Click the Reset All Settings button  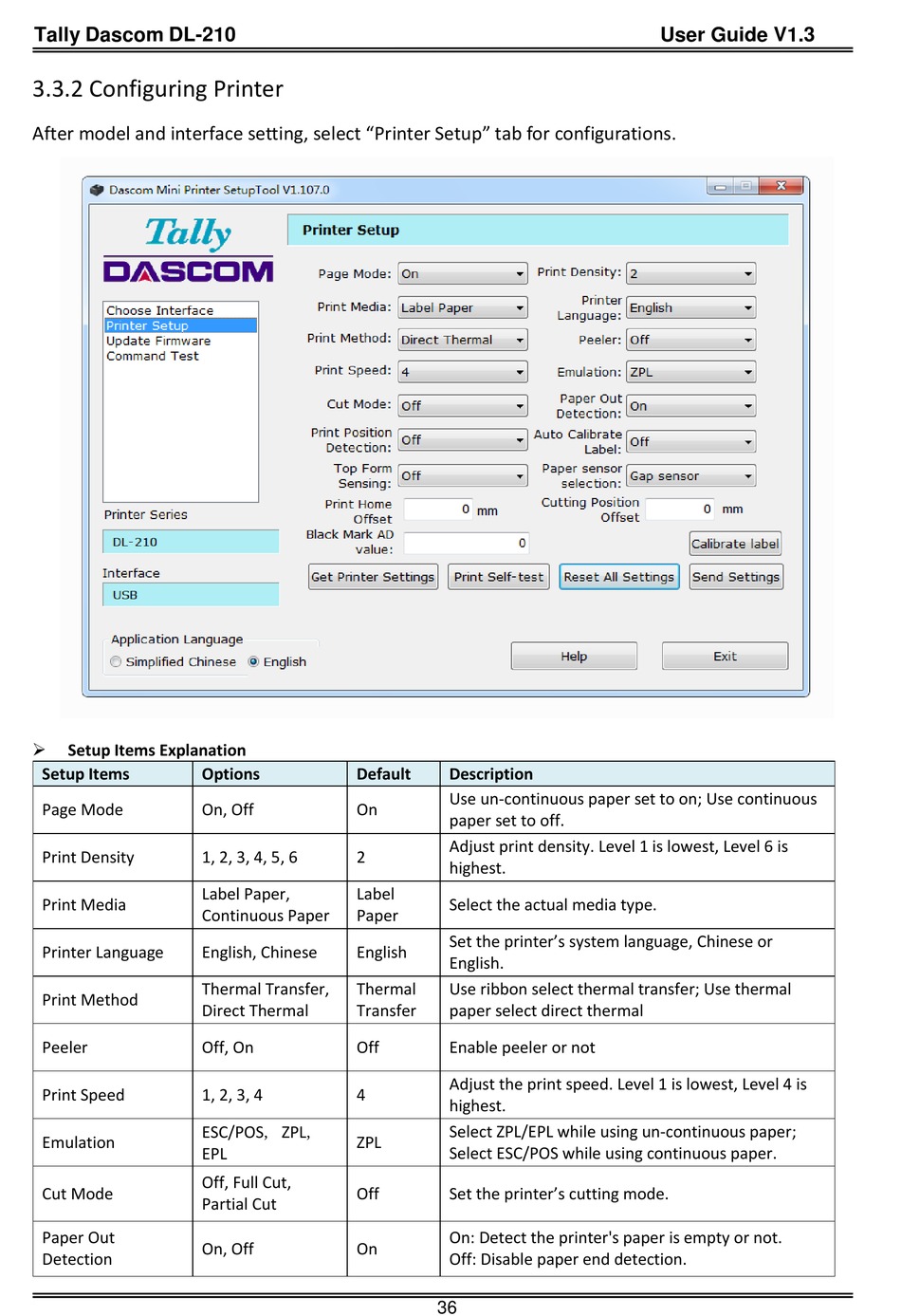[x=619, y=577]
